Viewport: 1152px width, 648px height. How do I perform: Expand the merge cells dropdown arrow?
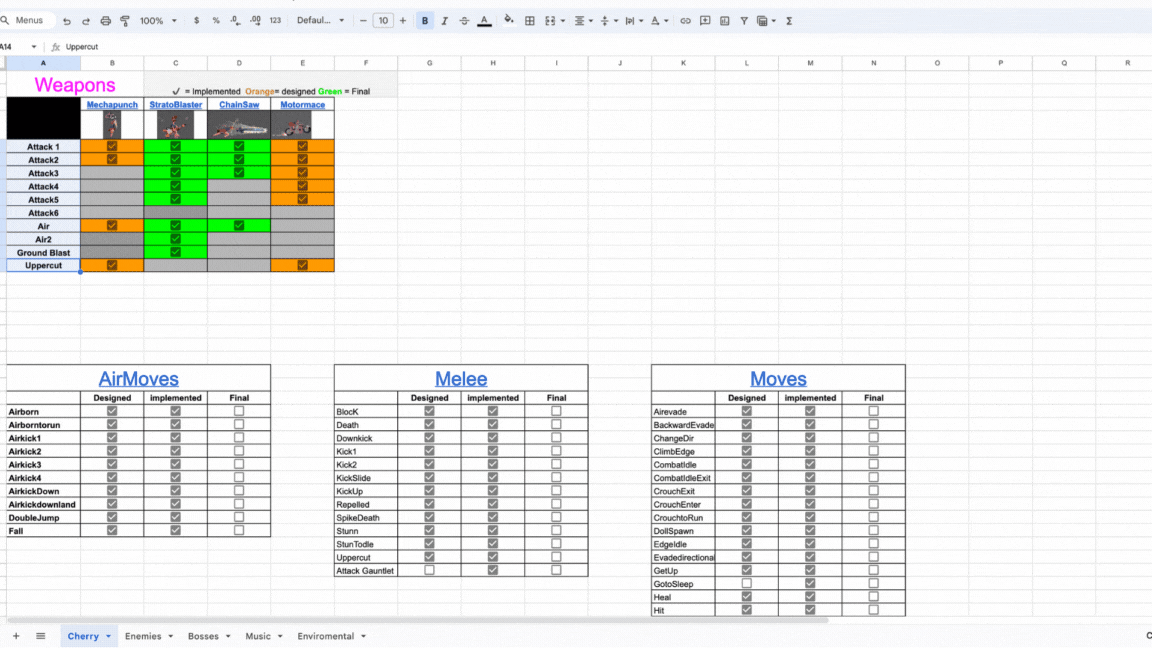click(x=563, y=21)
